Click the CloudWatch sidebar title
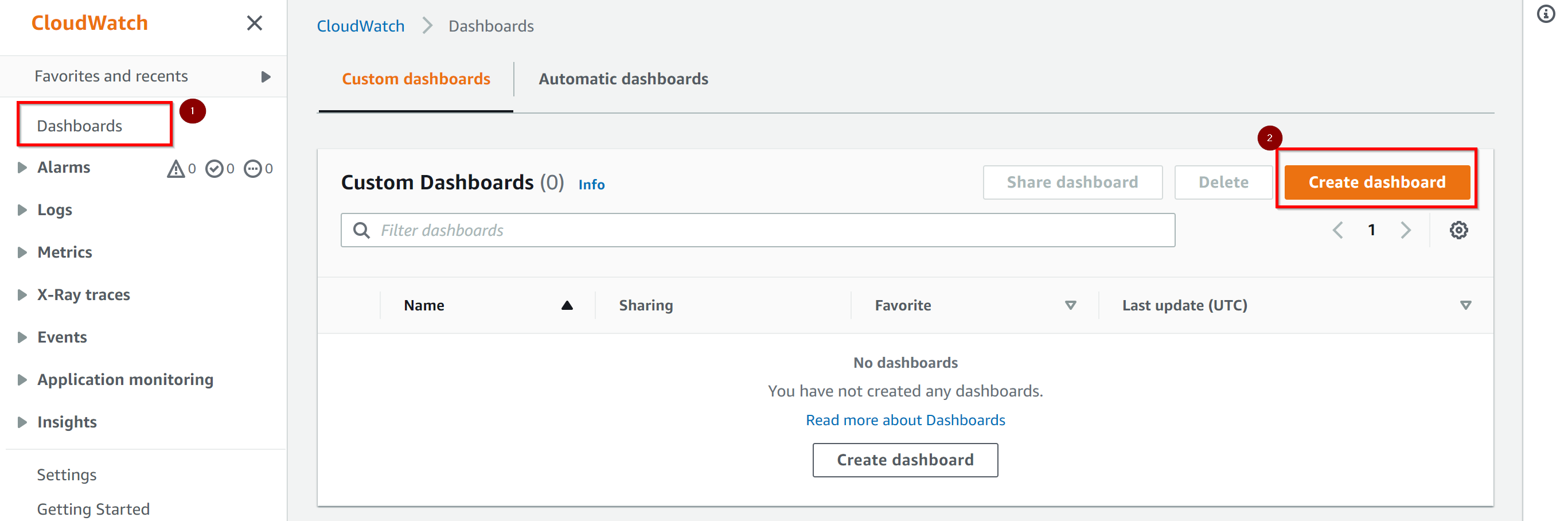 pos(90,23)
